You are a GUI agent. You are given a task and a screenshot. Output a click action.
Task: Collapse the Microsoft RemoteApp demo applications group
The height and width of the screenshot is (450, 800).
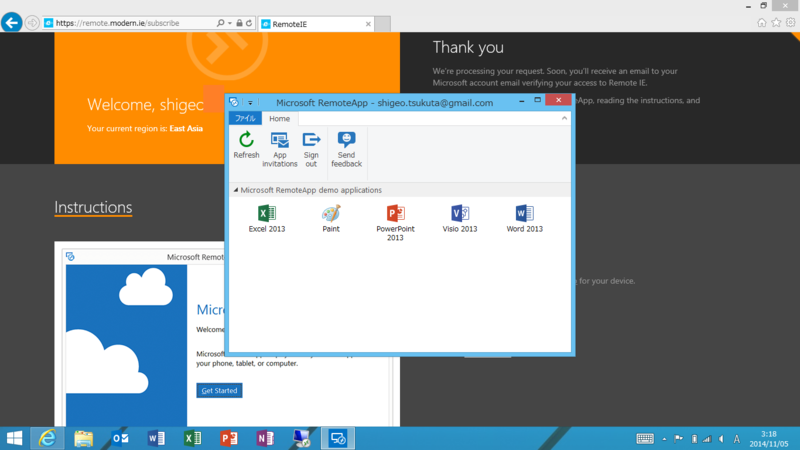(236, 190)
